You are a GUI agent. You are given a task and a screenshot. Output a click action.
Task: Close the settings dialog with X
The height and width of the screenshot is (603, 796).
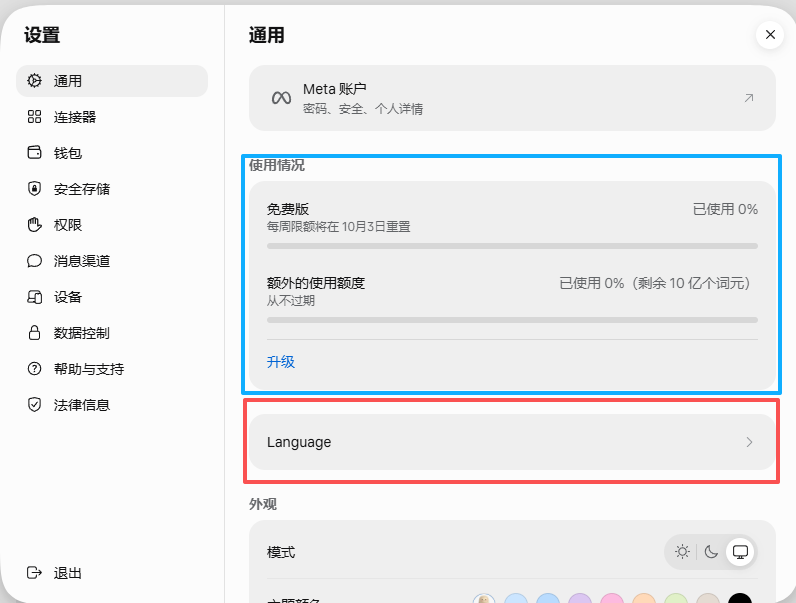(770, 35)
